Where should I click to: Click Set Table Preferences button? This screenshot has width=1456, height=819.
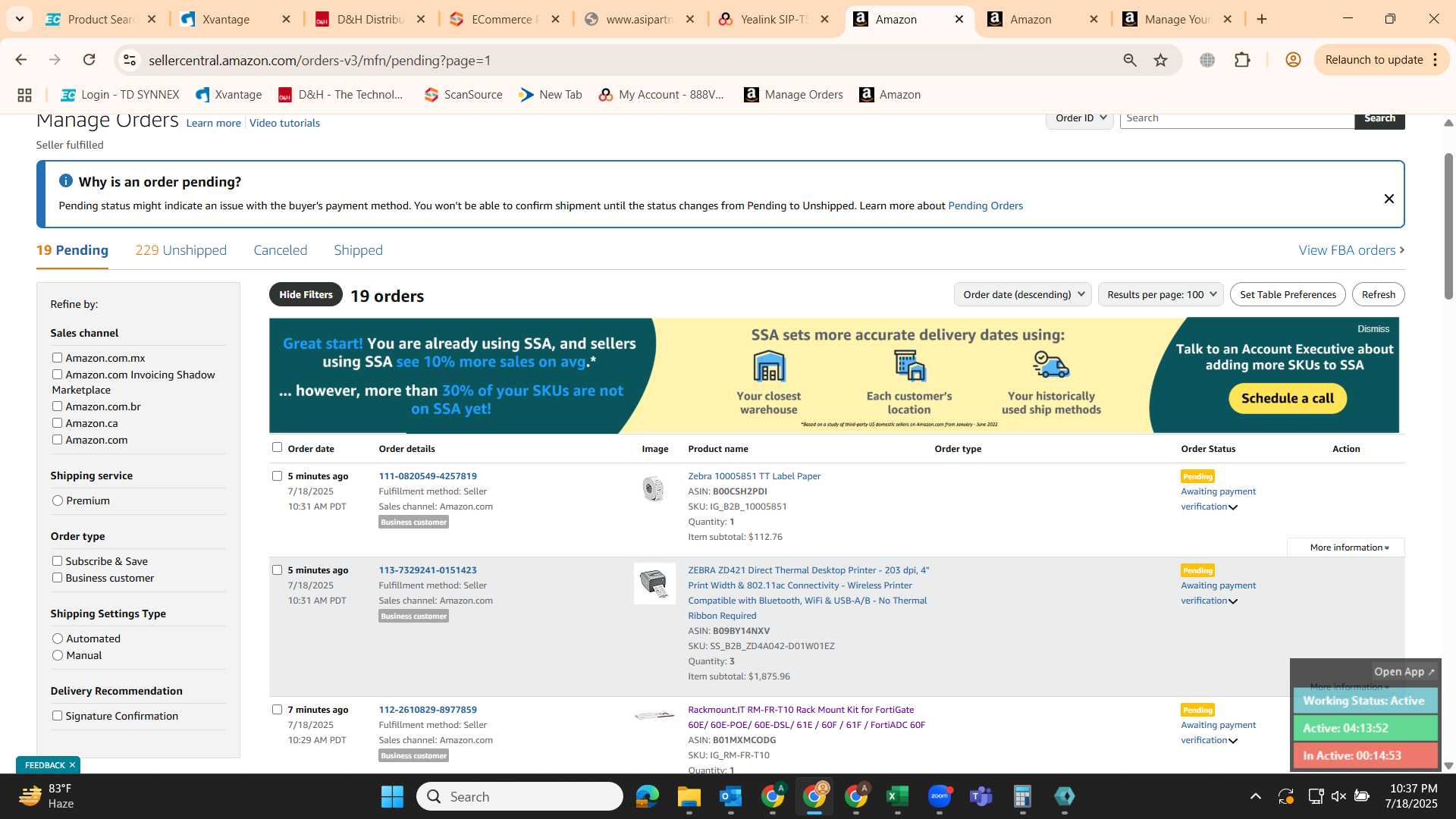pos(1288,295)
